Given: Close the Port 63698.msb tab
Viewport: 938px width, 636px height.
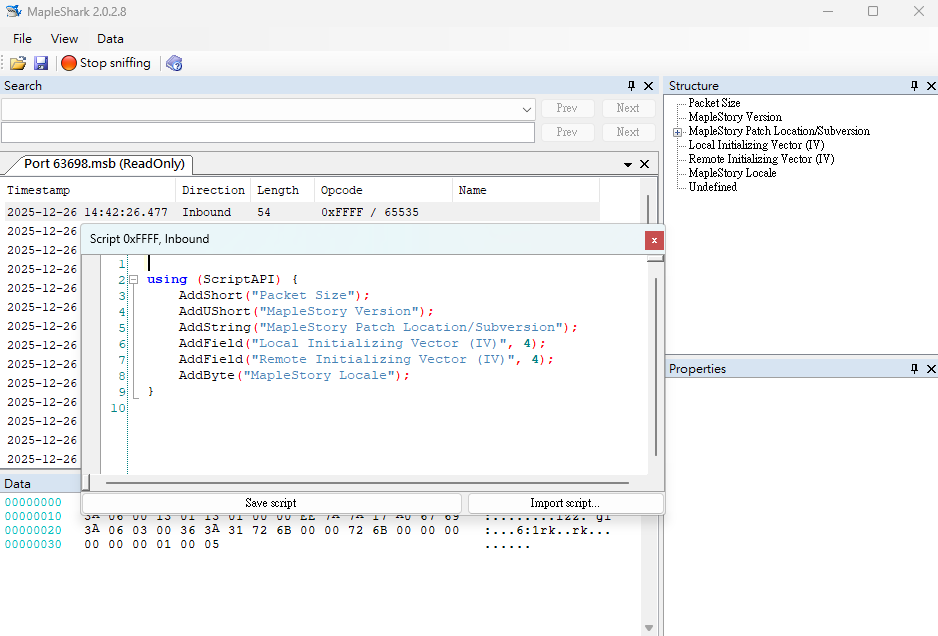Looking at the screenshot, I should click(x=644, y=164).
